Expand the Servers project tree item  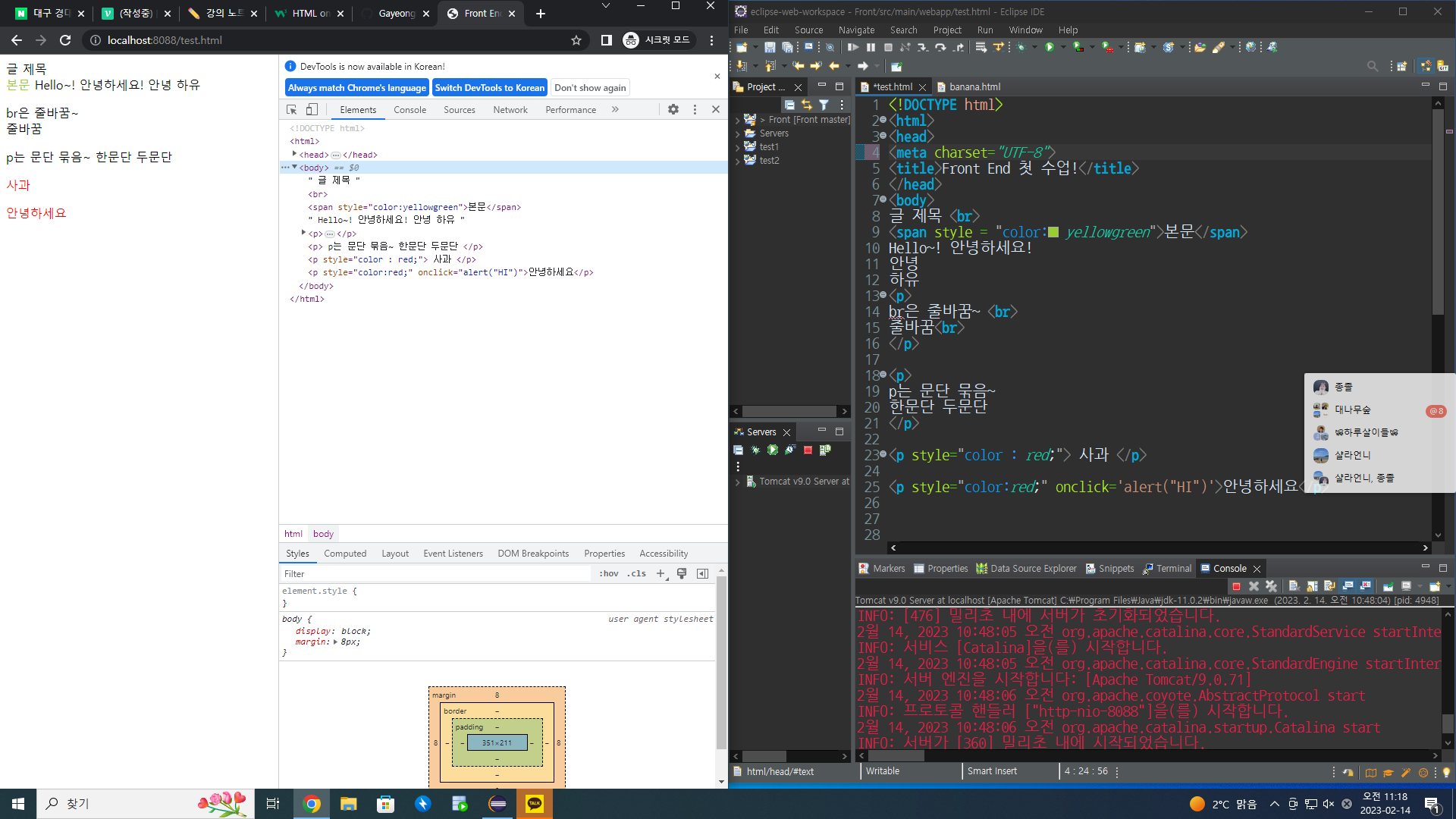pos(737,133)
